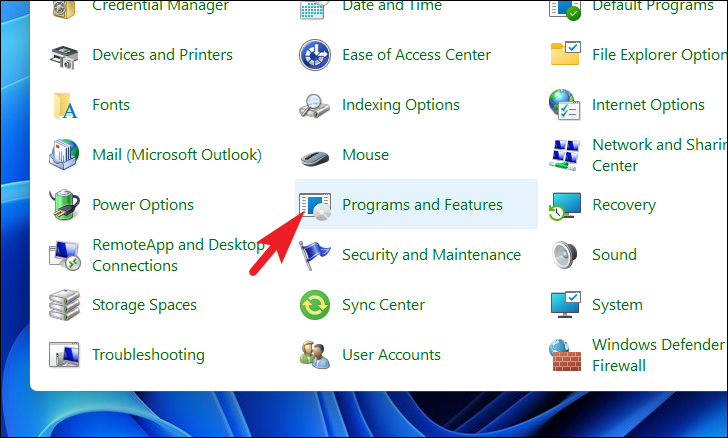The height and width of the screenshot is (438, 728).
Task: Open the Mouse icon
Action: tap(314, 157)
